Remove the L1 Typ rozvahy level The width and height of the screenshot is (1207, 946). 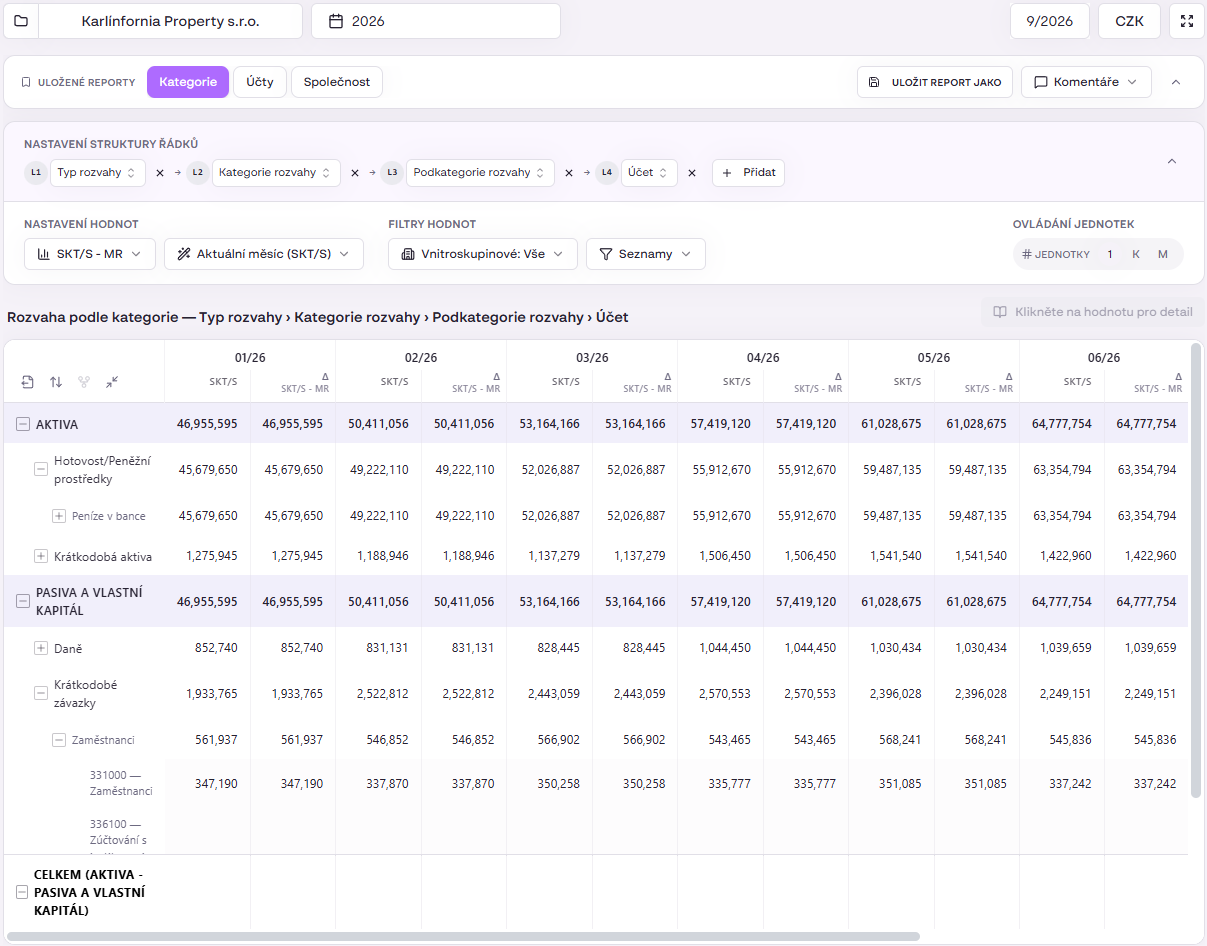(159, 173)
